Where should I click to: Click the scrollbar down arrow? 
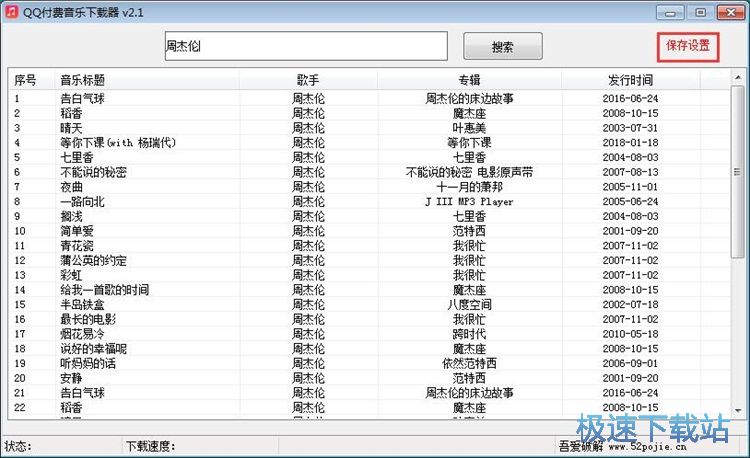(x=737, y=411)
